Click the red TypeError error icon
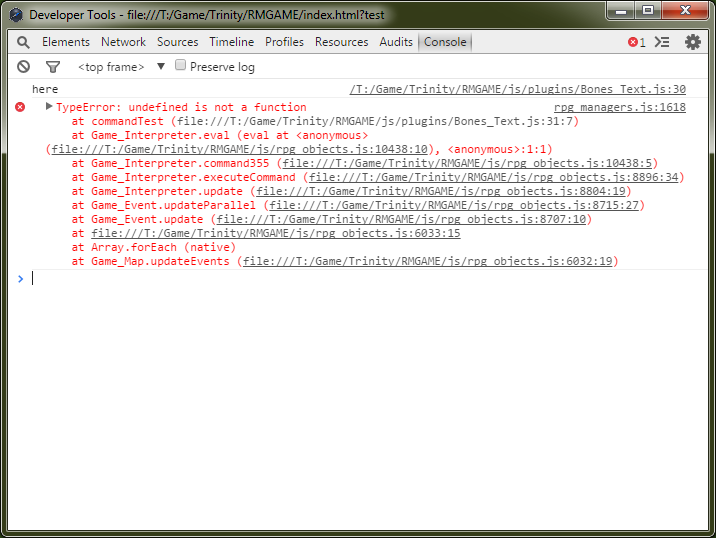The height and width of the screenshot is (538, 716). (x=20, y=107)
